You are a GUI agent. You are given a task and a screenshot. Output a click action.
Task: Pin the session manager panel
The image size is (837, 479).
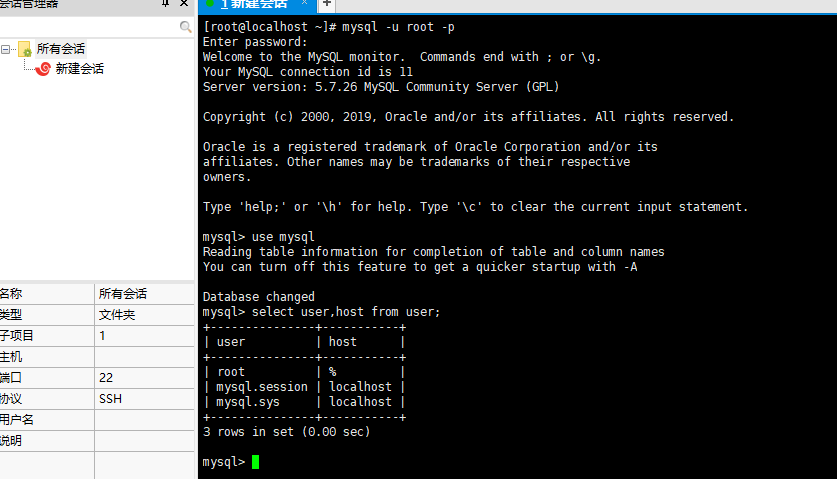pos(165,3)
